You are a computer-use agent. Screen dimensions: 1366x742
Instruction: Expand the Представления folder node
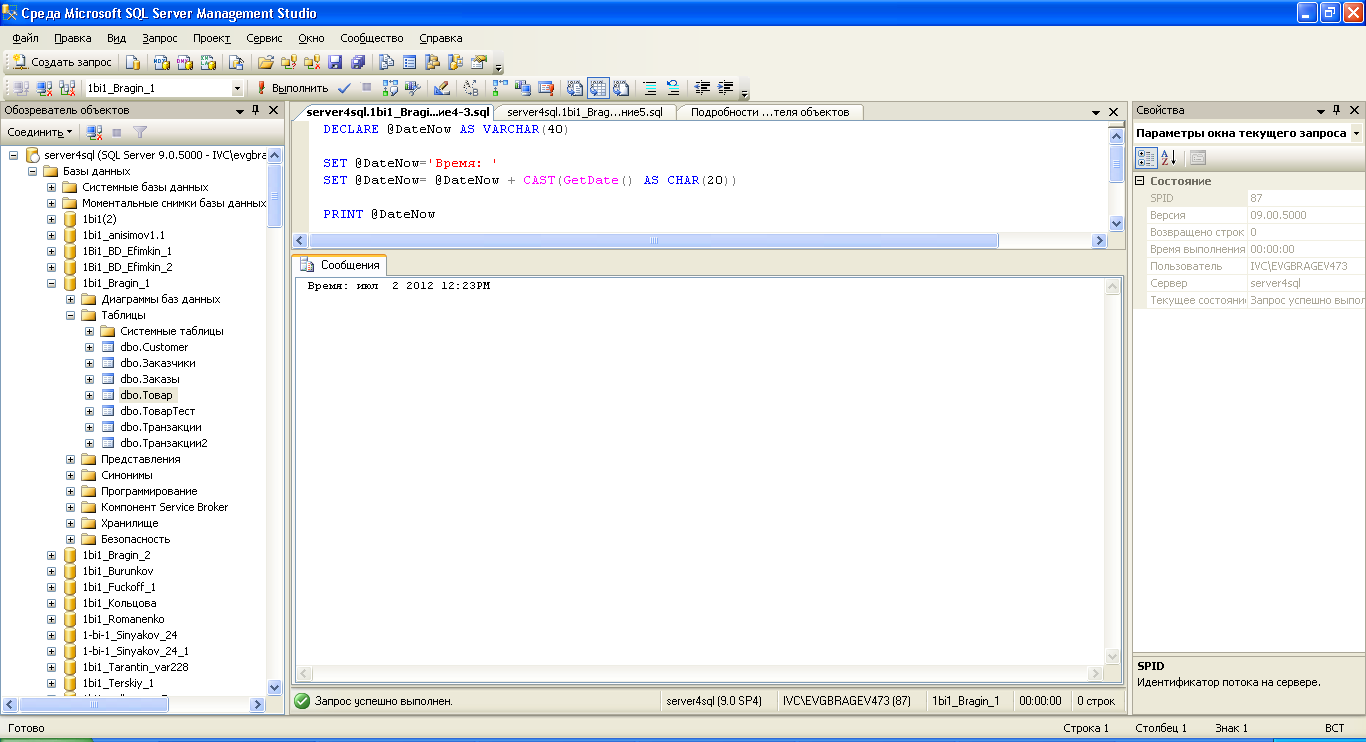coord(71,459)
